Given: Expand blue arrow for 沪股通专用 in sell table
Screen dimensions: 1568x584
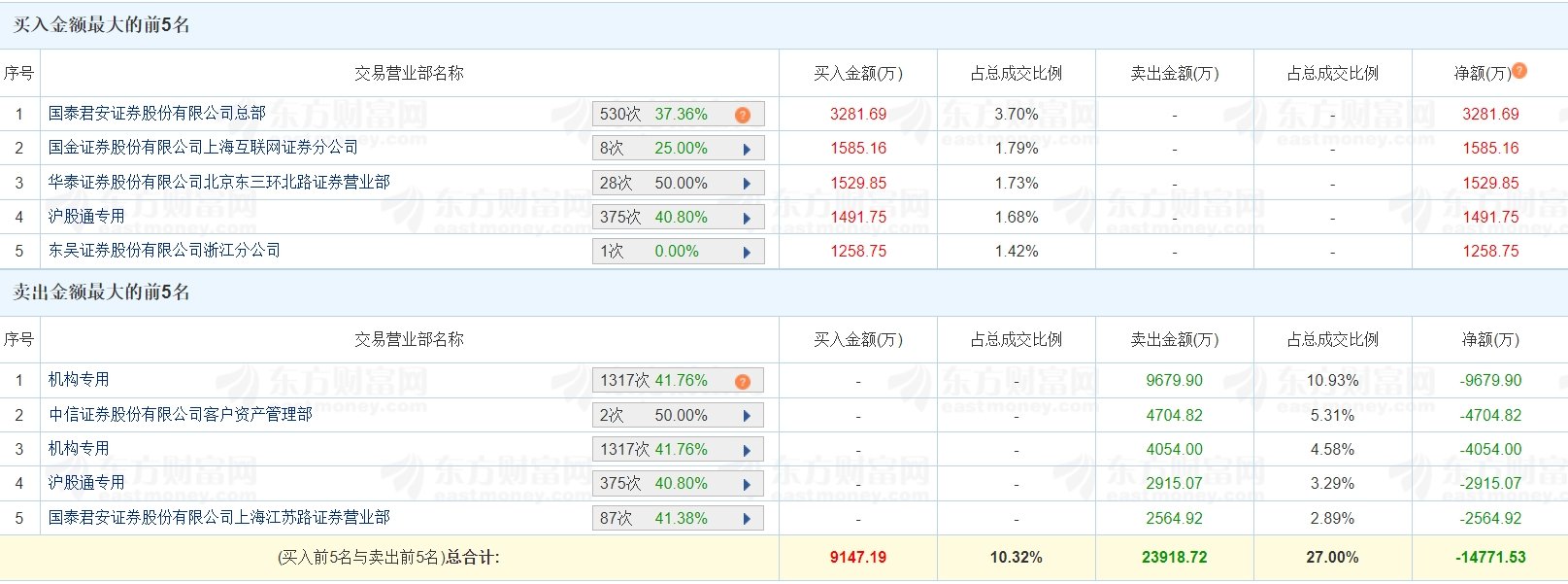Looking at the screenshot, I should tap(747, 484).
